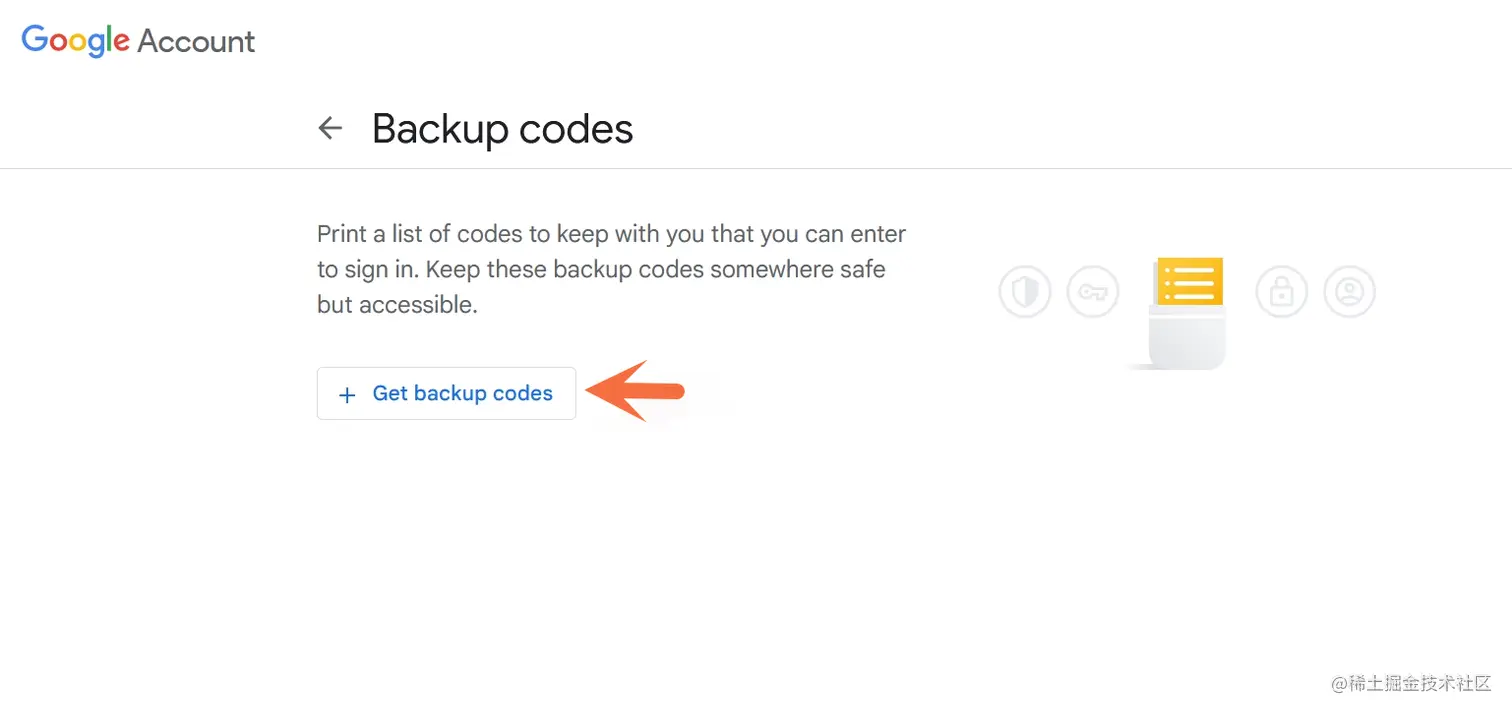Click the user profile circle icon
The image size is (1512, 714).
[x=1349, y=292]
